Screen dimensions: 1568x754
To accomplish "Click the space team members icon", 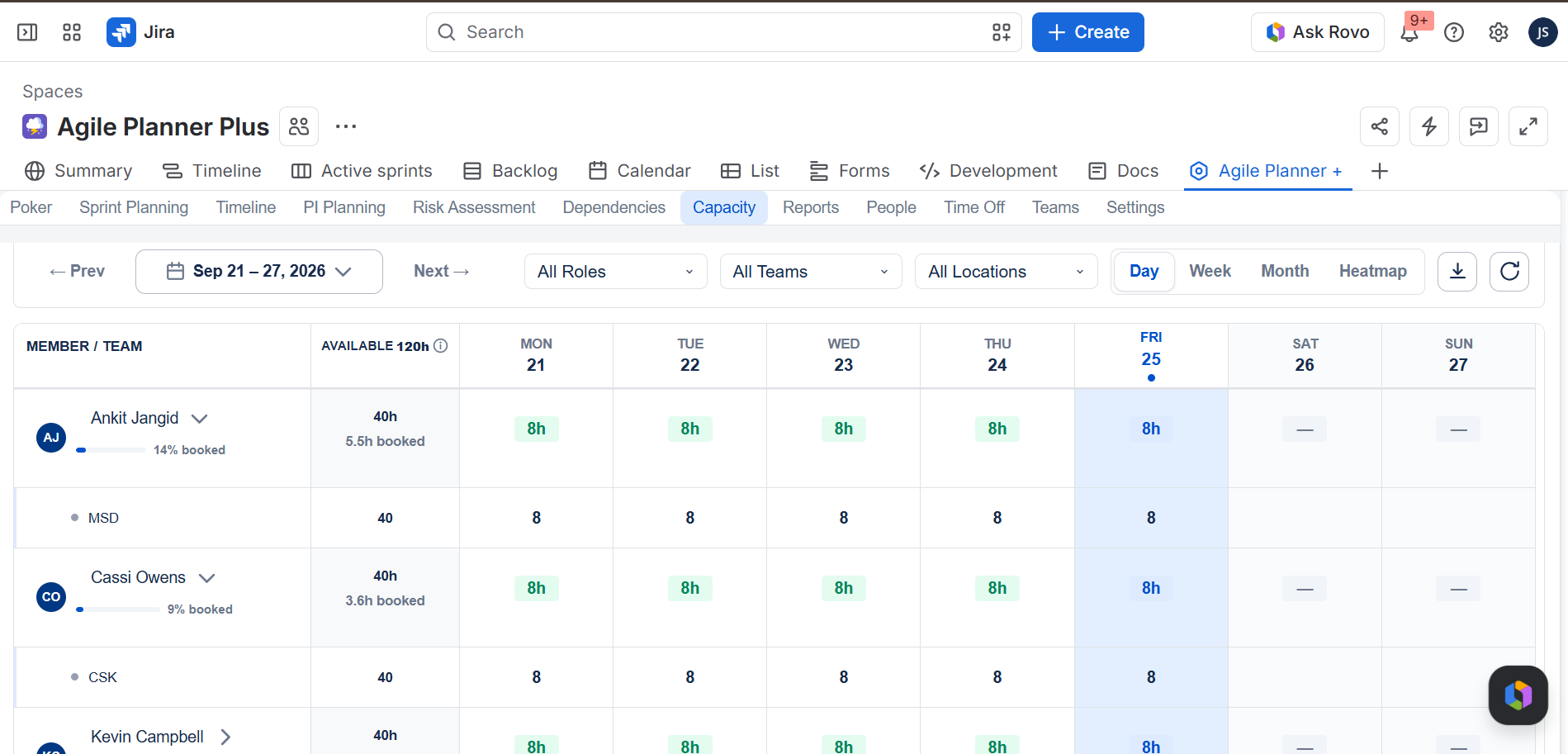I will tap(299, 126).
